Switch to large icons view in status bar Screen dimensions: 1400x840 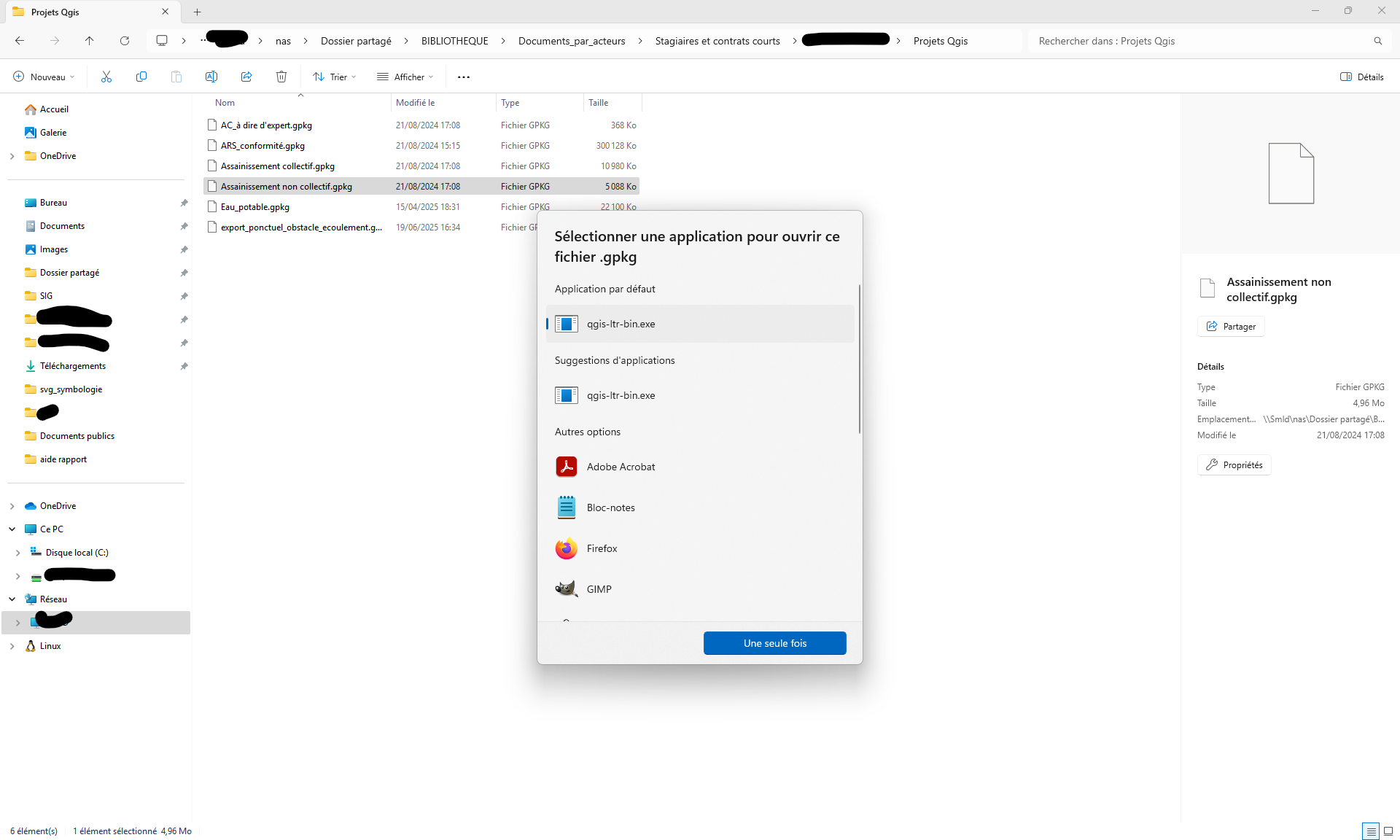click(1388, 831)
